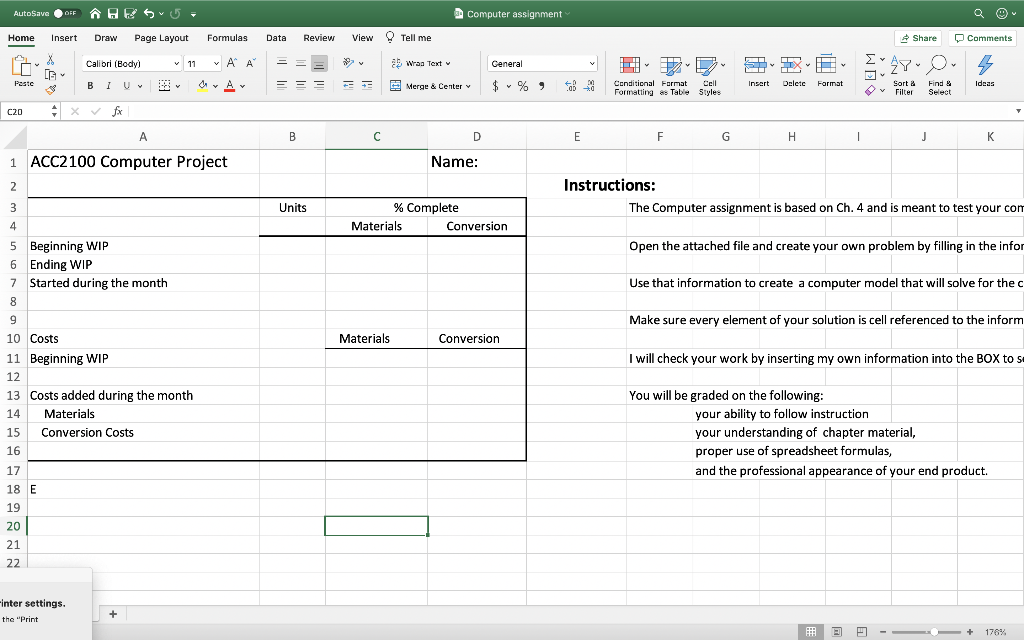Open the Review tab
Screen dimensions: 1024x640
tap(319, 37)
